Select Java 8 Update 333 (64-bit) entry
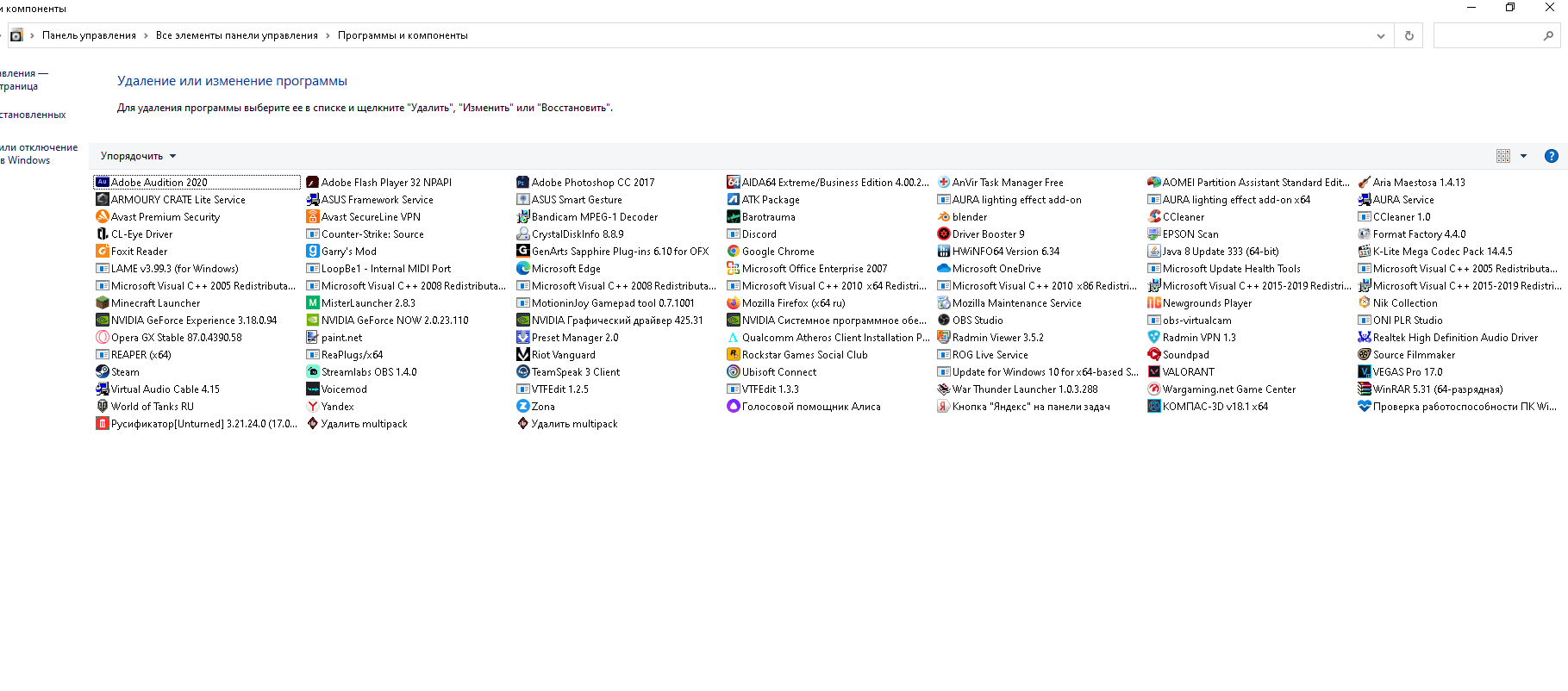Screen dimensions: 1568x691 pos(1213,251)
